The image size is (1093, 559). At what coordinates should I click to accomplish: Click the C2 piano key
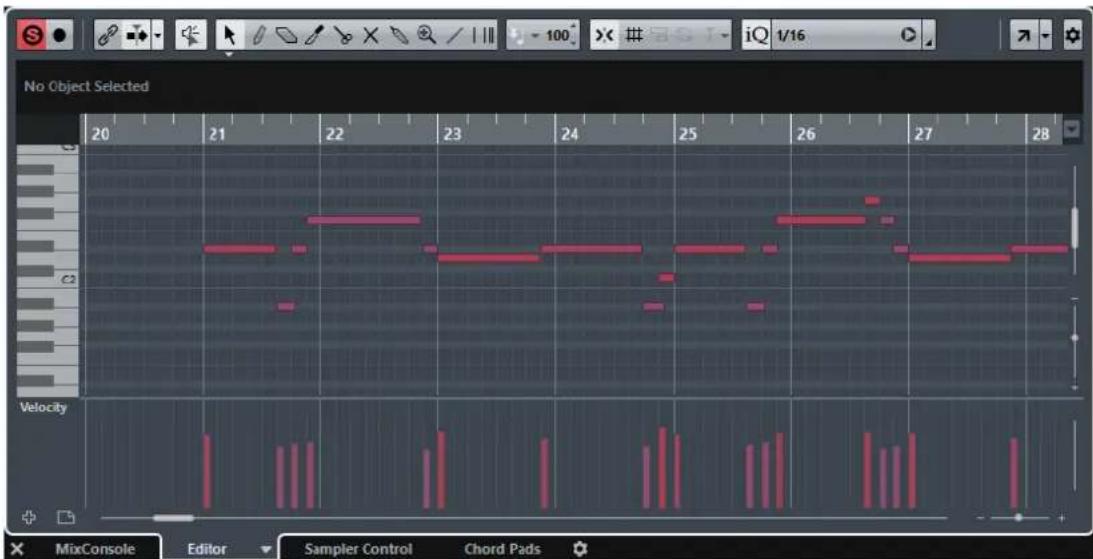(x=47, y=279)
